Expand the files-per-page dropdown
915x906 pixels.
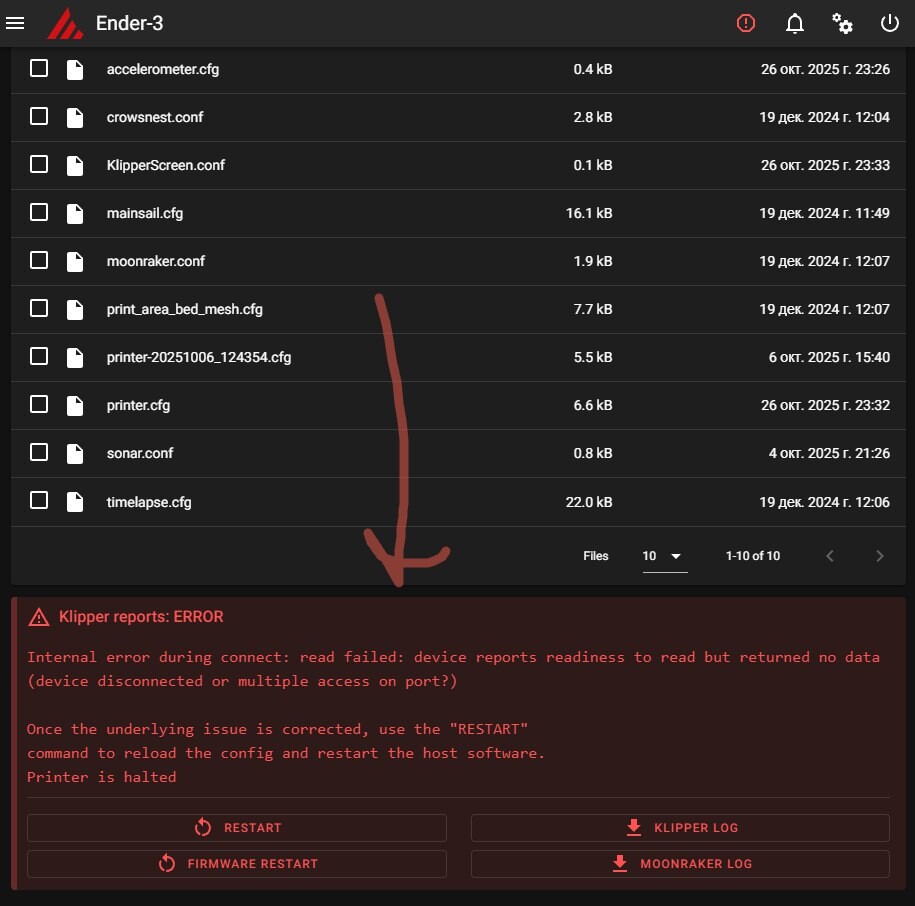click(x=665, y=557)
